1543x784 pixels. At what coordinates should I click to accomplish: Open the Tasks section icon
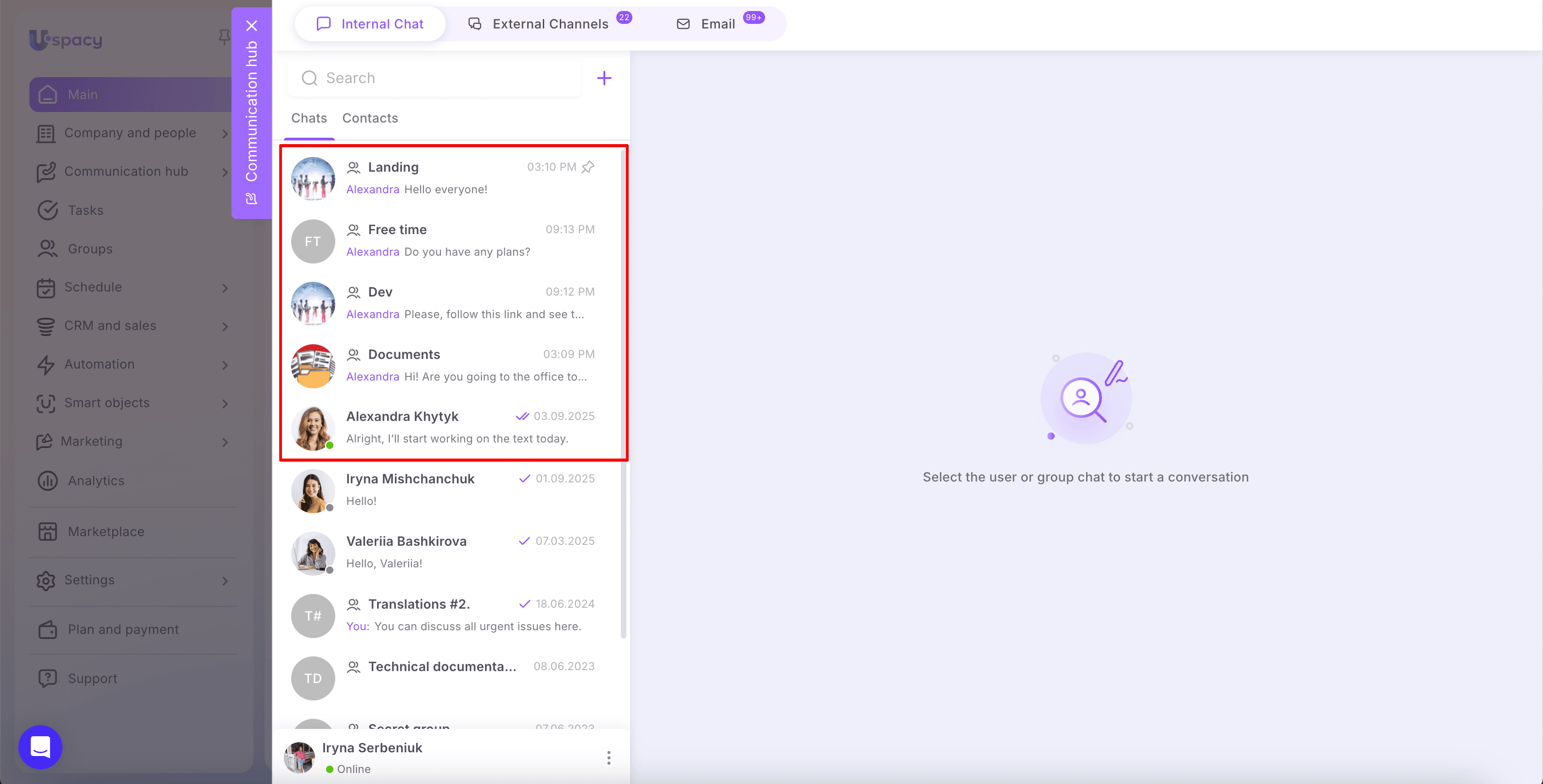(x=47, y=210)
